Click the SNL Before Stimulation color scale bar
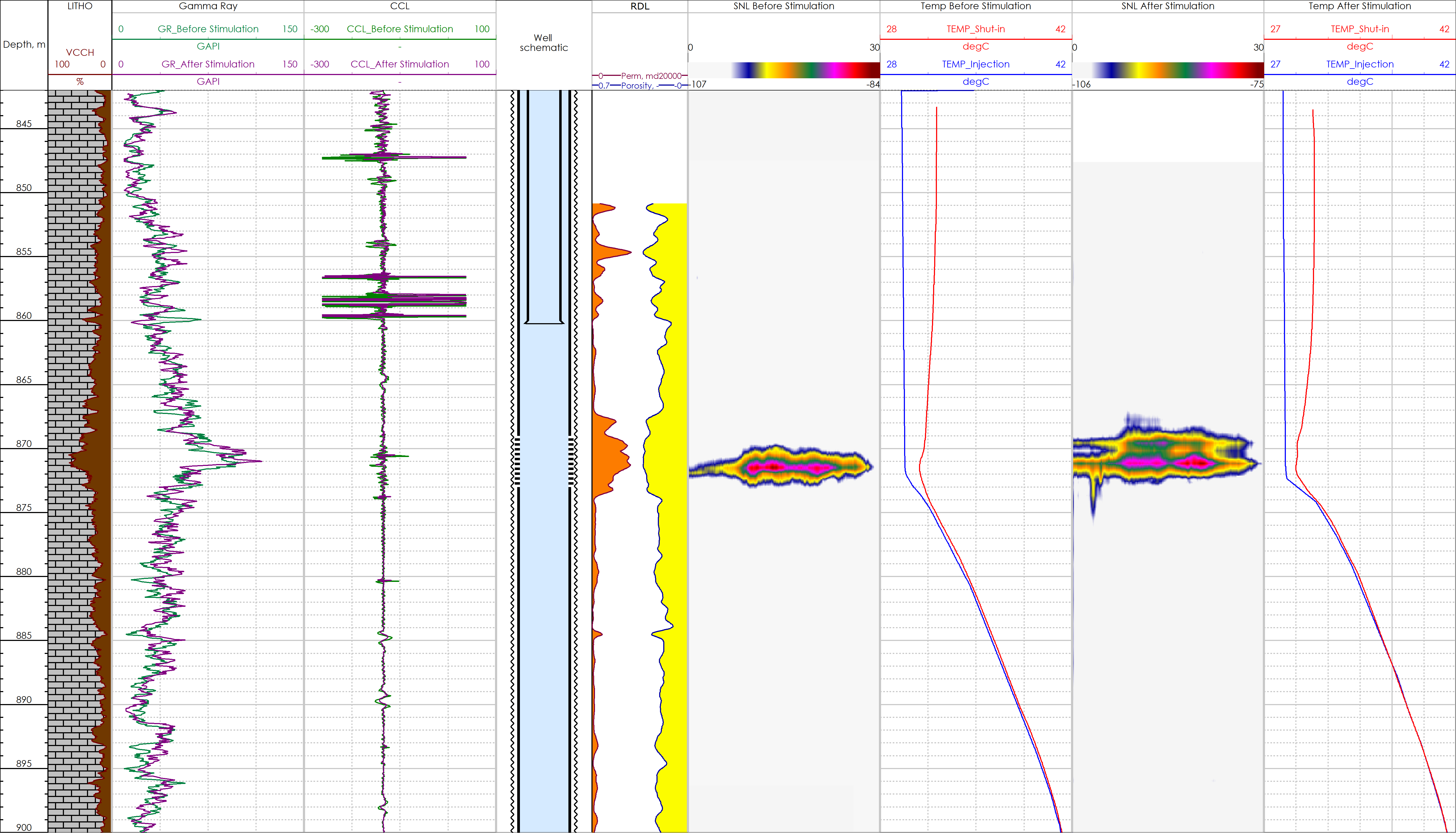 click(784, 70)
